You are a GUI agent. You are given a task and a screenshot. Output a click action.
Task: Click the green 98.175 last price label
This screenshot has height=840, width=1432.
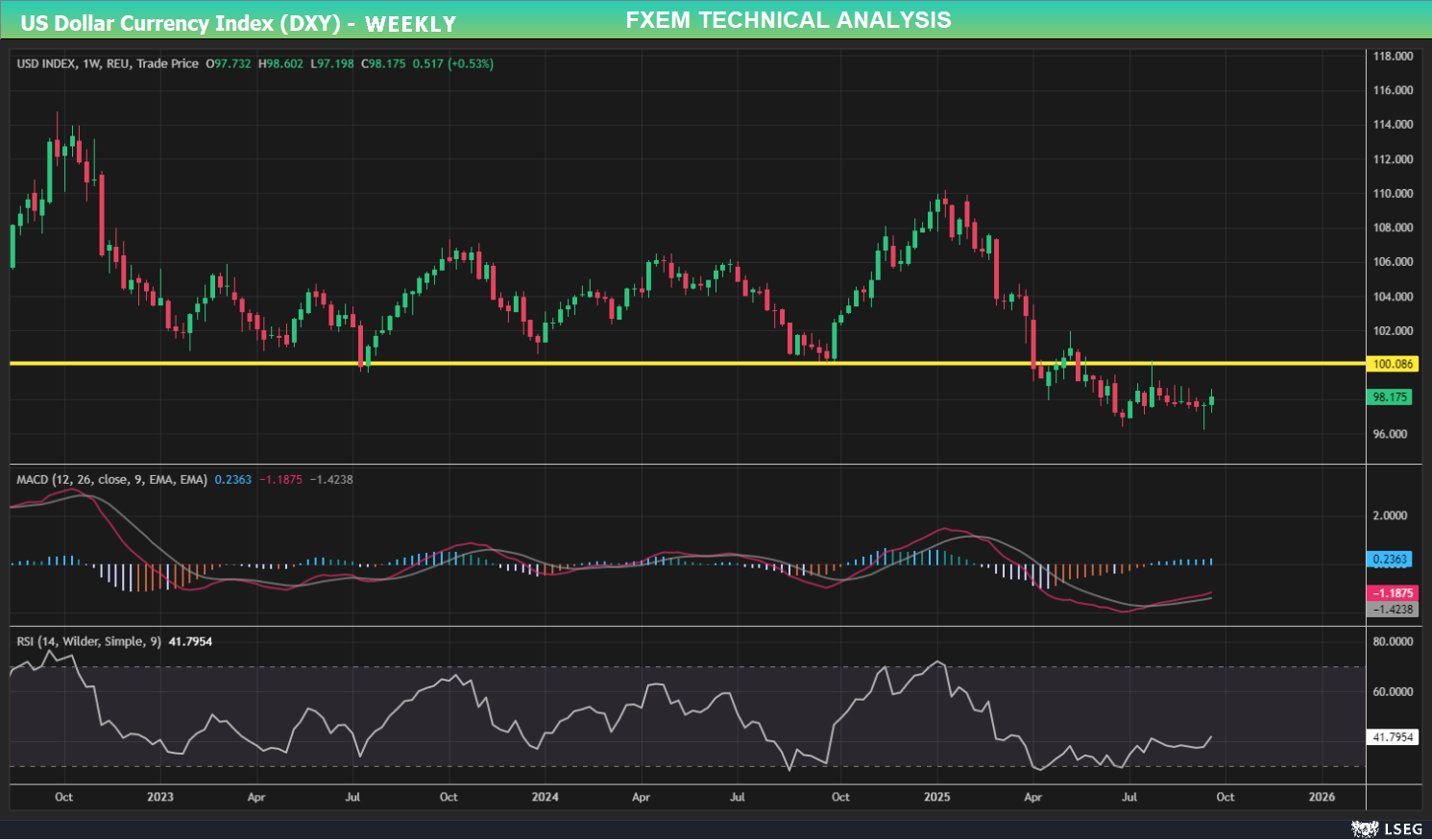1392,396
